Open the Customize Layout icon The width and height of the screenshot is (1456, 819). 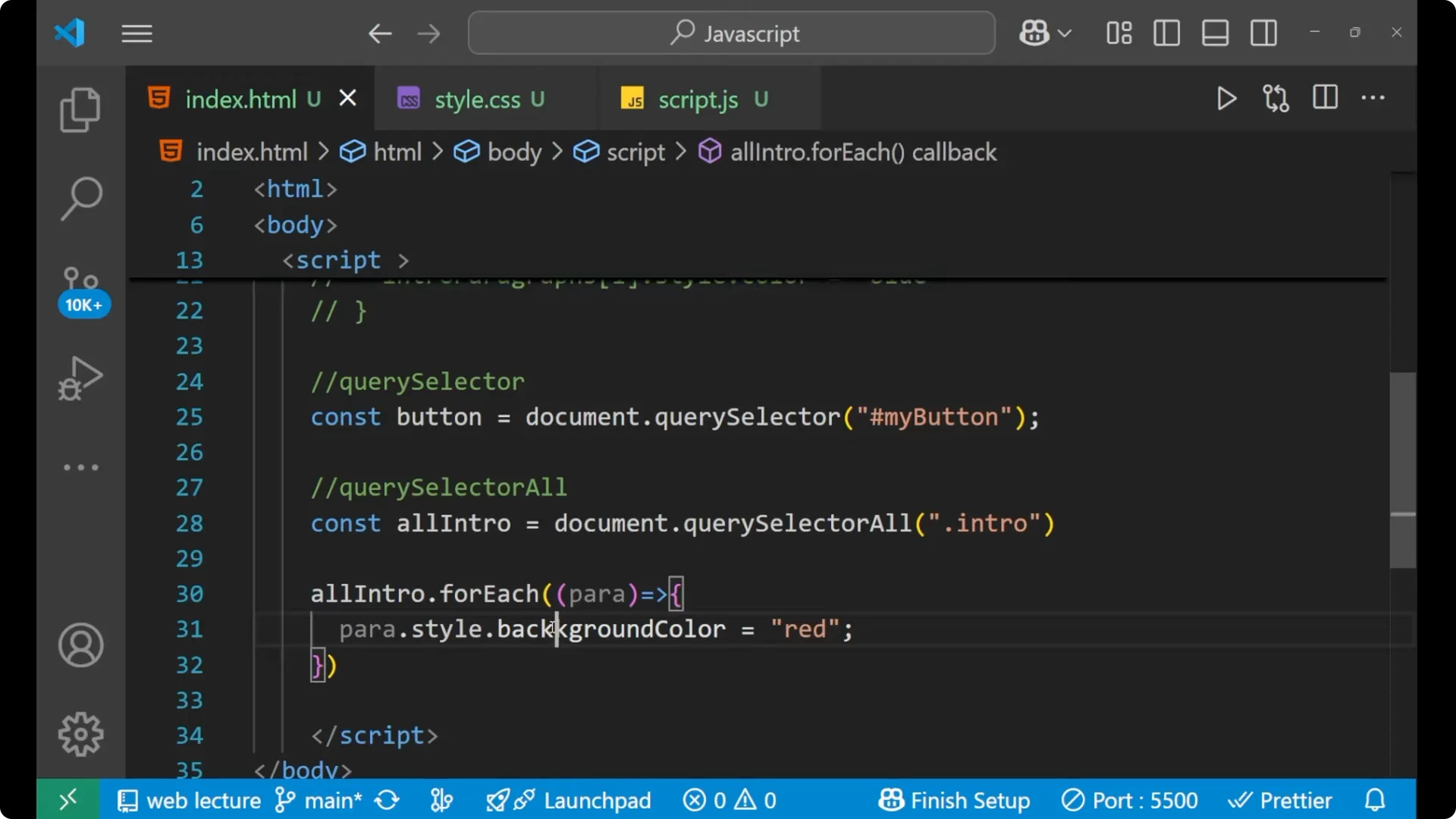[1118, 33]
